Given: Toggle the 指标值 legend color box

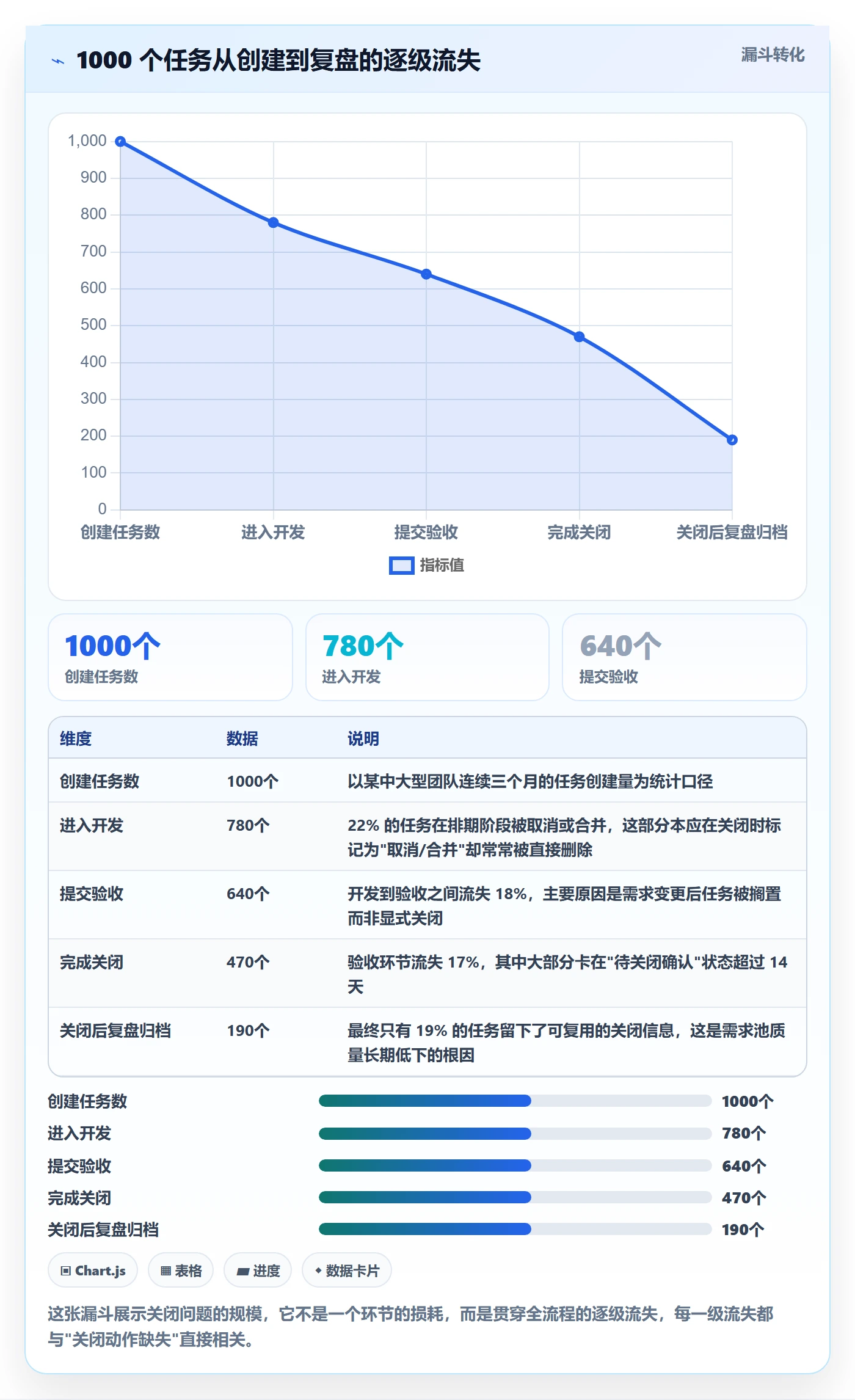Looking at the screenshot, I should pos(402,566).
